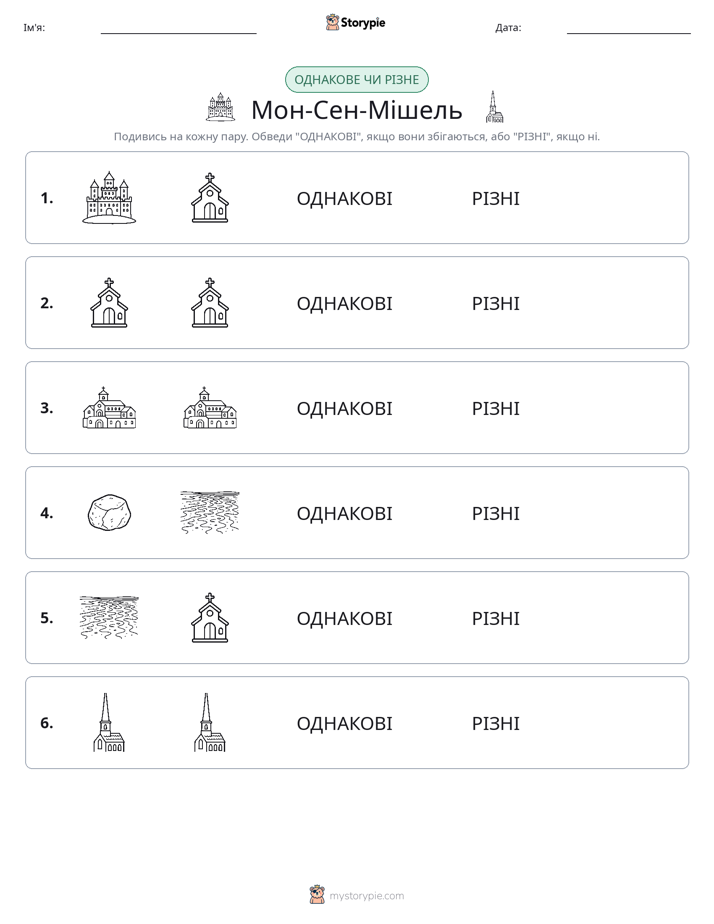This screenshot has width=714, height=924.
Task: Click the castle icon in row 1
Action: coord(109,197)
